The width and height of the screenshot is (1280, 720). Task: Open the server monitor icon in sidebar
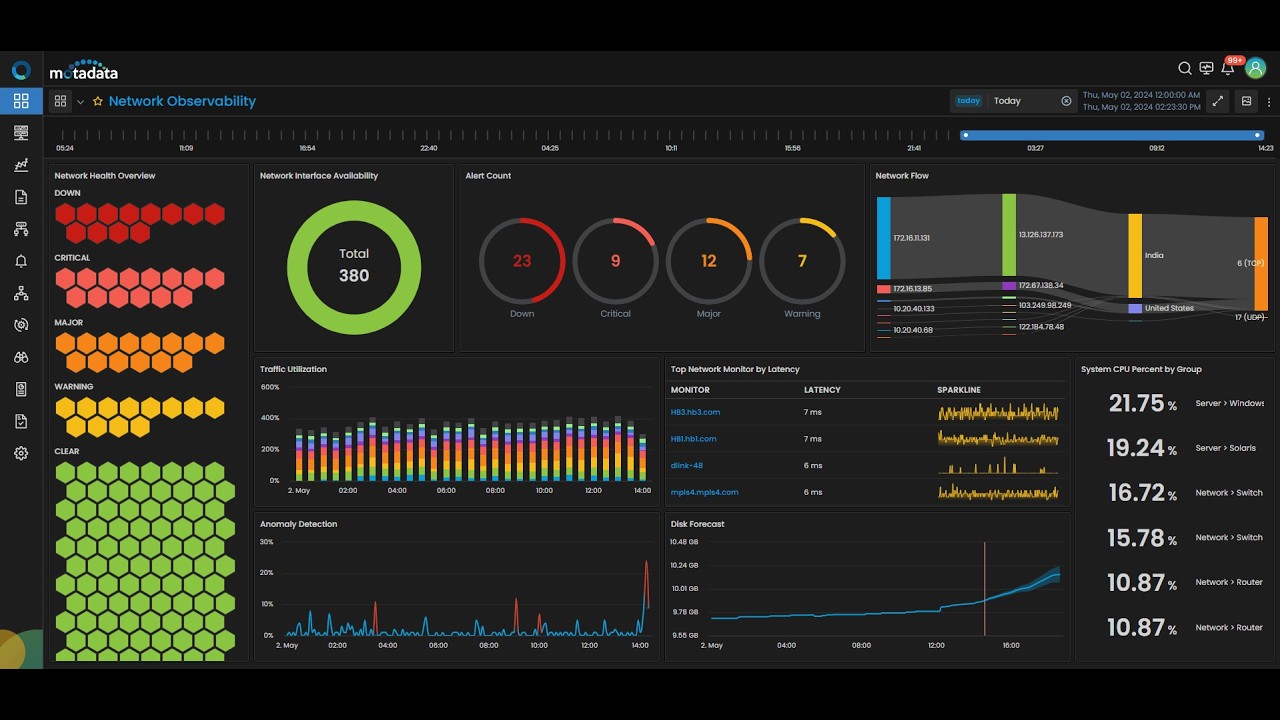pyautogui.click(x=21, y=133)
